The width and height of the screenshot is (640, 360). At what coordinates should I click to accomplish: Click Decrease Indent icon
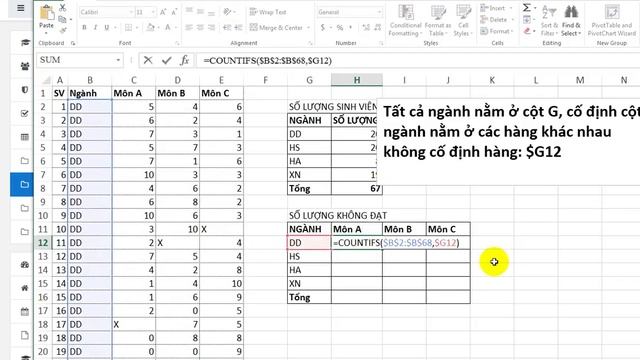(227, 27)
